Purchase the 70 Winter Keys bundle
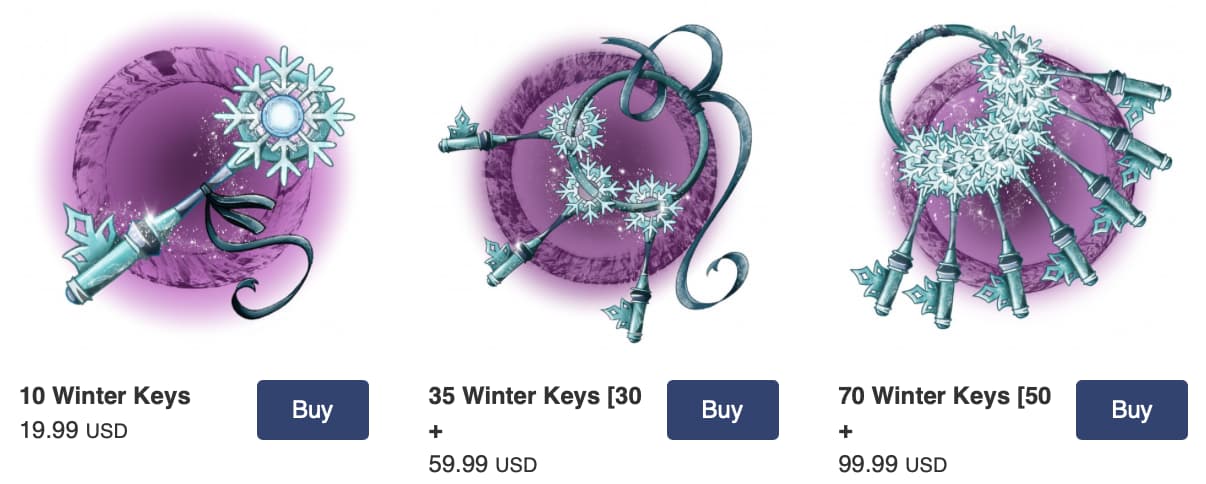This screenshot has height=484, width=1206. (x=1131, y=410)
